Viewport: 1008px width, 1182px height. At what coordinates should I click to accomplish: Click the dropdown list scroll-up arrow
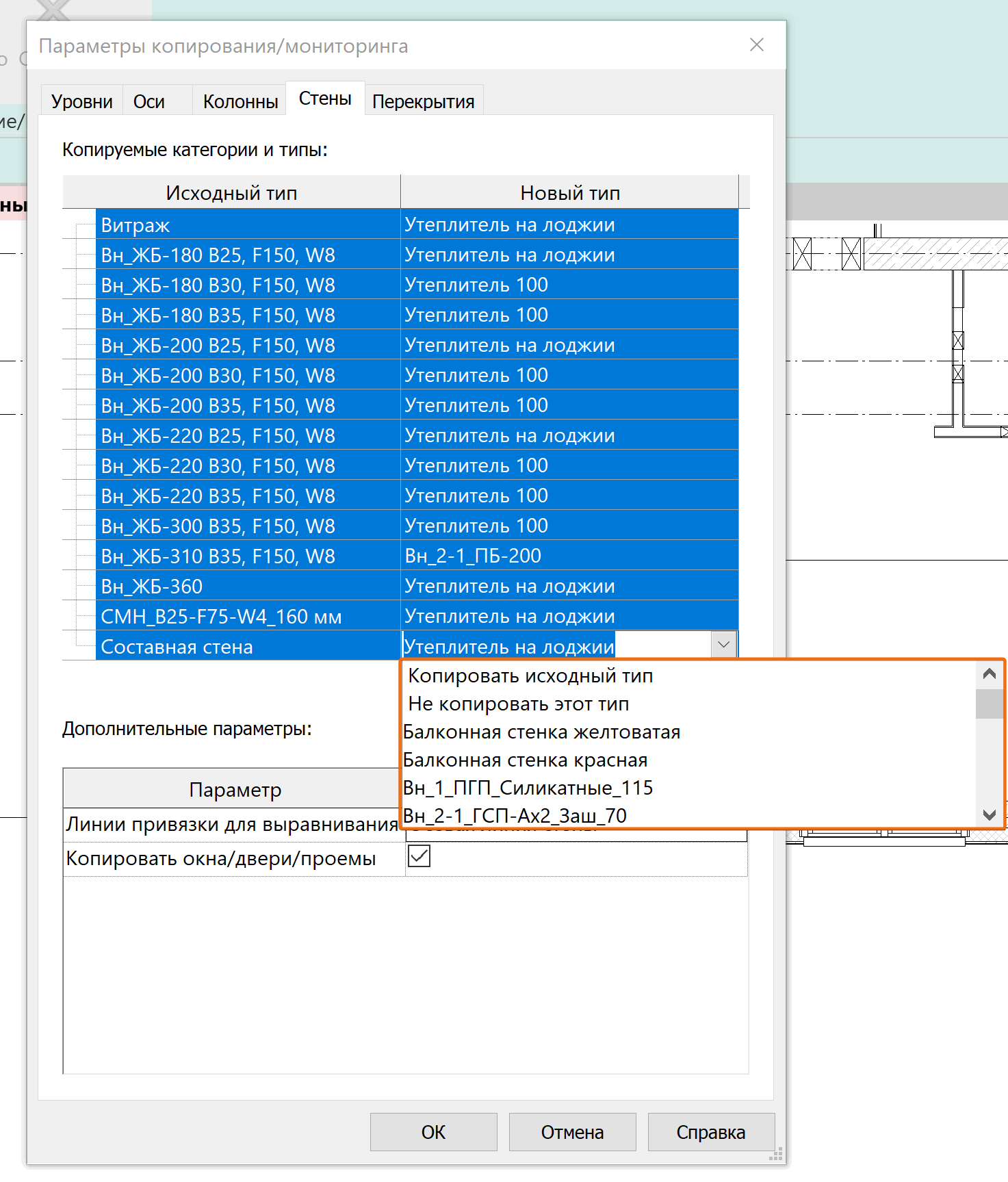coord(989,675)
